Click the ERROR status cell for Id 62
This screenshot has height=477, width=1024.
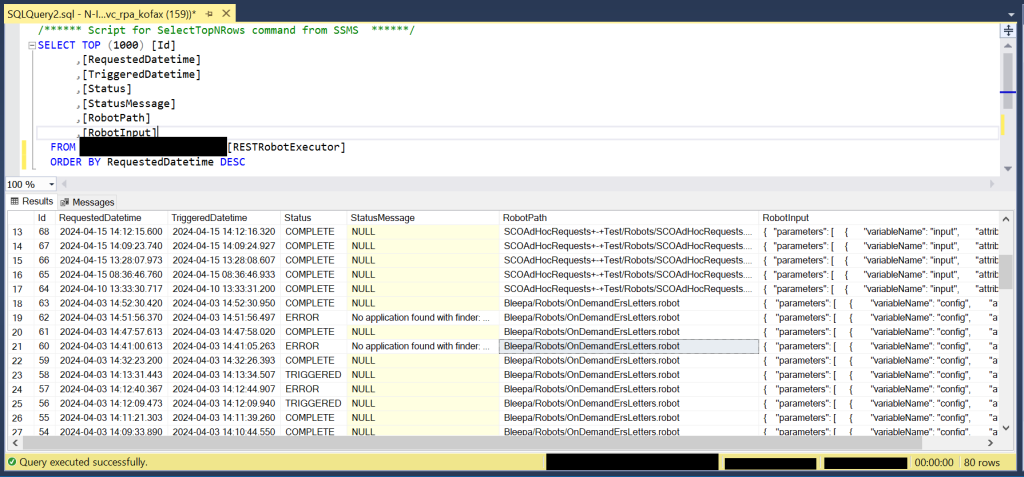click(314, 318)
